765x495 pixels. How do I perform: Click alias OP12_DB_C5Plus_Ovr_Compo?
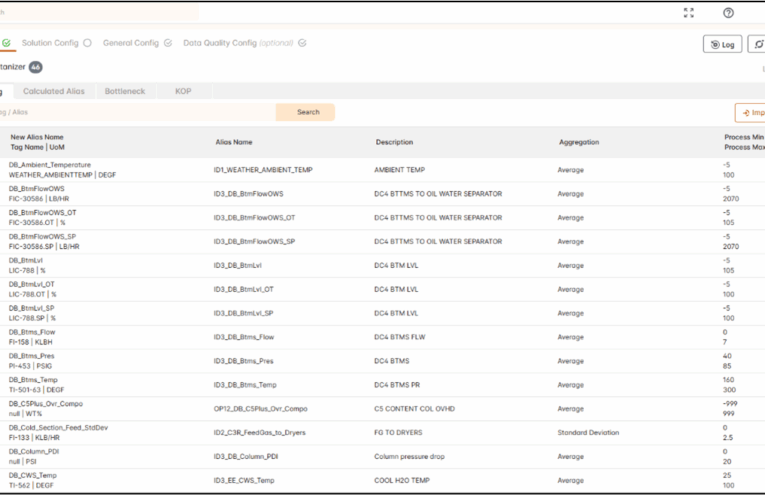(x=261, y=409)
